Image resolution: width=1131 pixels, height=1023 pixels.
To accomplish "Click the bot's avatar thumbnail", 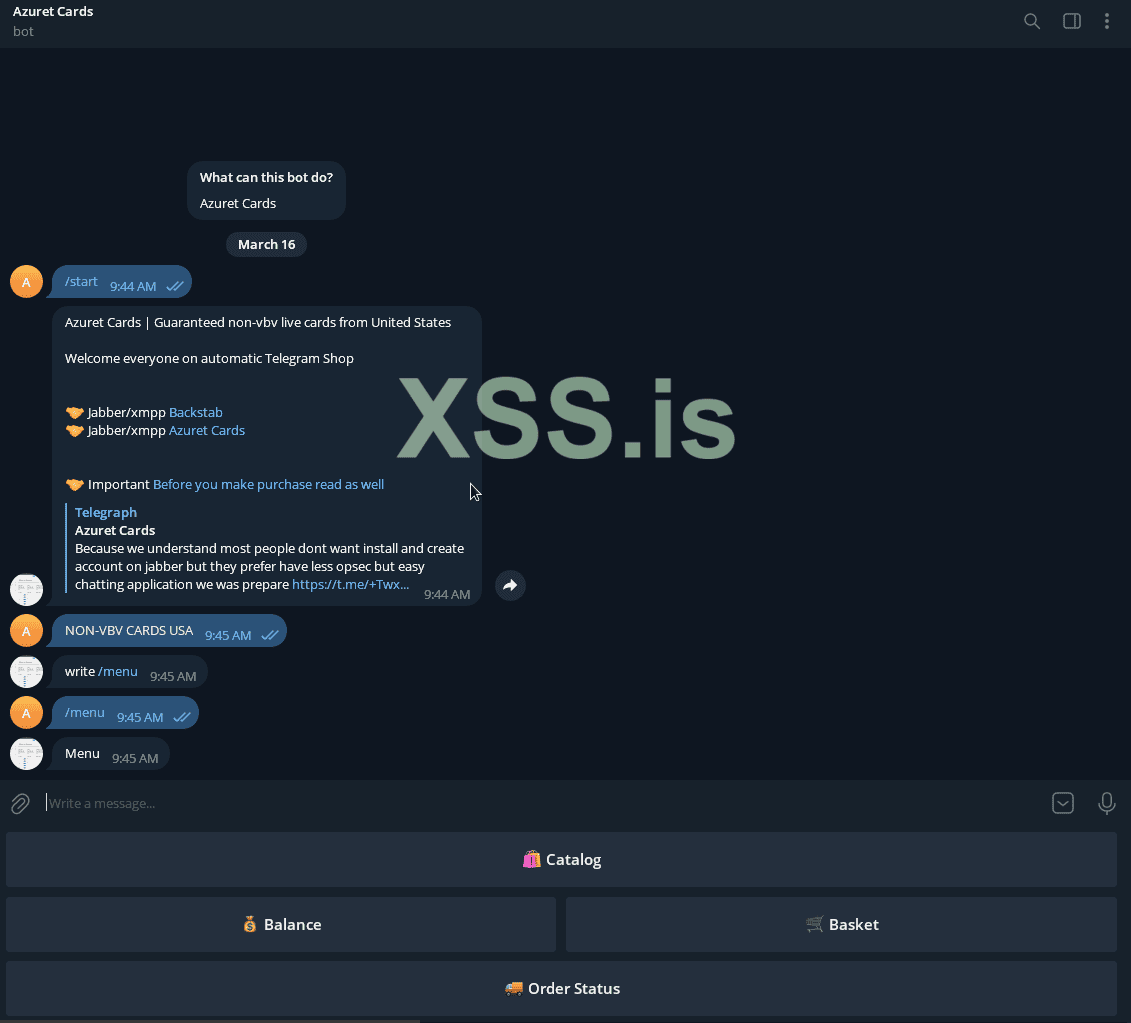I will pos(26,589).
